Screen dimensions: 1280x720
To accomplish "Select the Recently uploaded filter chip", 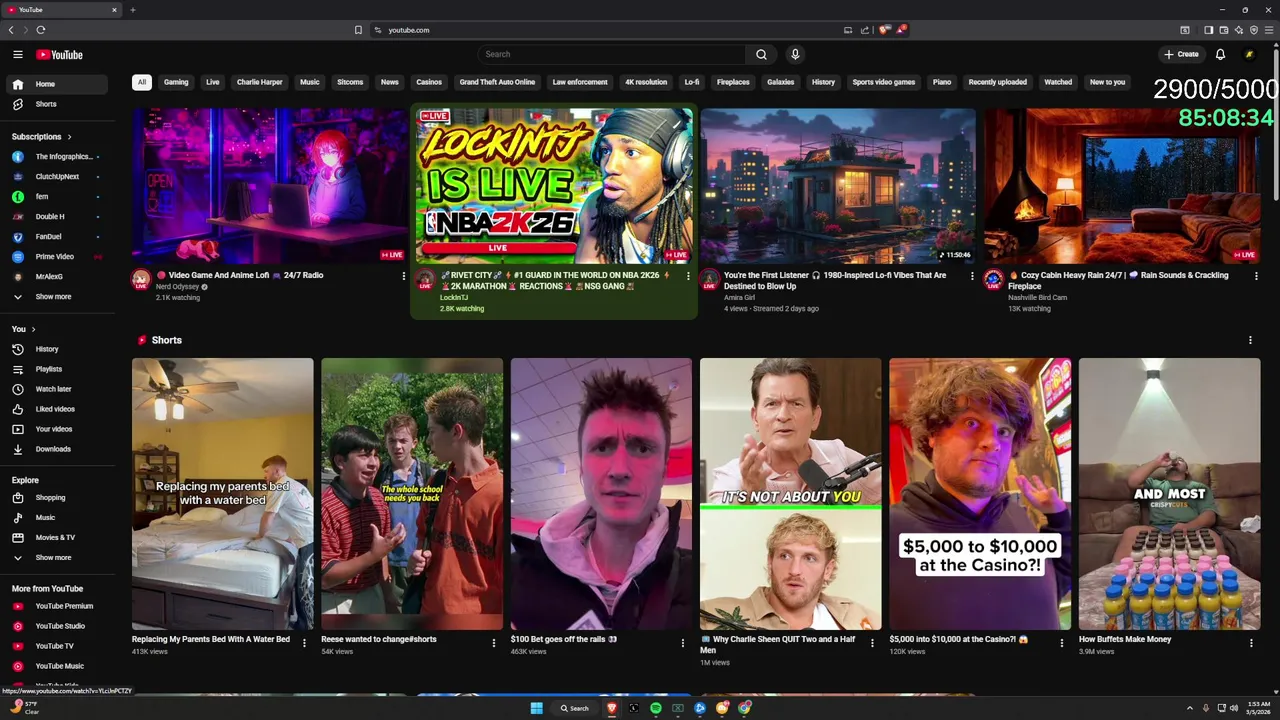I will (998, 82).
